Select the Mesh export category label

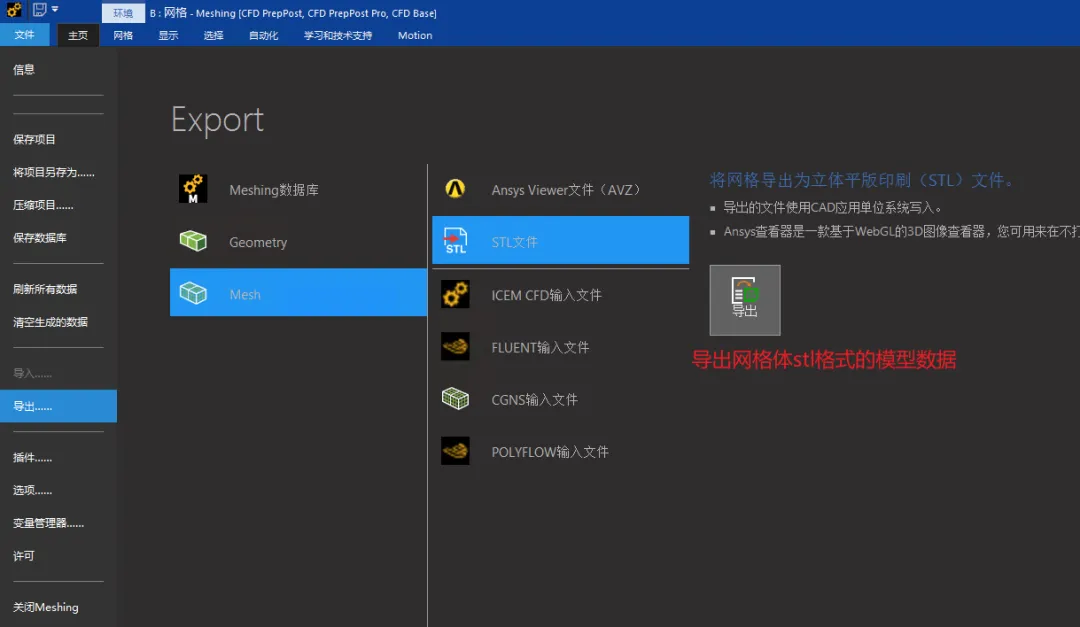pos(245,294)
